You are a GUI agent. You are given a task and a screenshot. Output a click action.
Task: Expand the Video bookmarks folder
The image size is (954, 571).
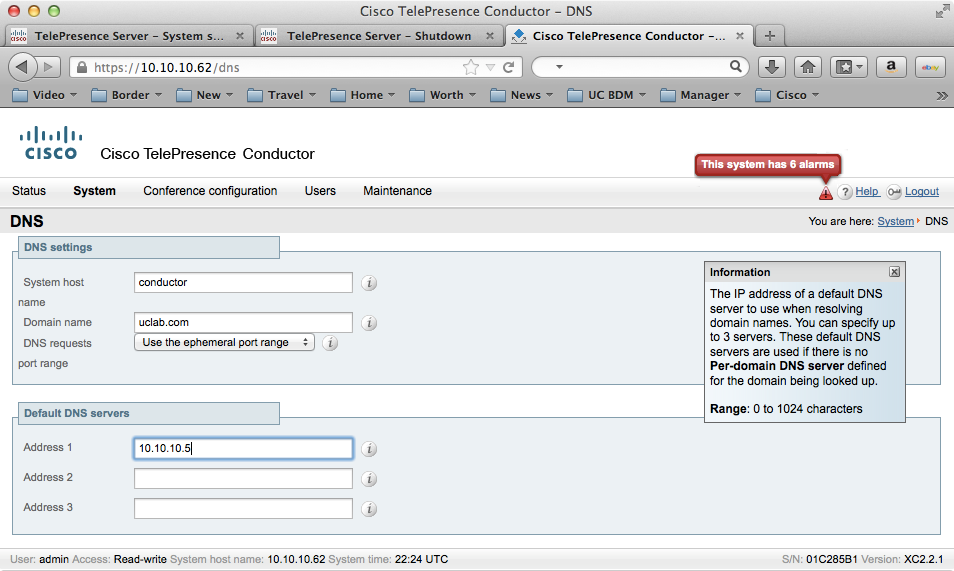45,95
